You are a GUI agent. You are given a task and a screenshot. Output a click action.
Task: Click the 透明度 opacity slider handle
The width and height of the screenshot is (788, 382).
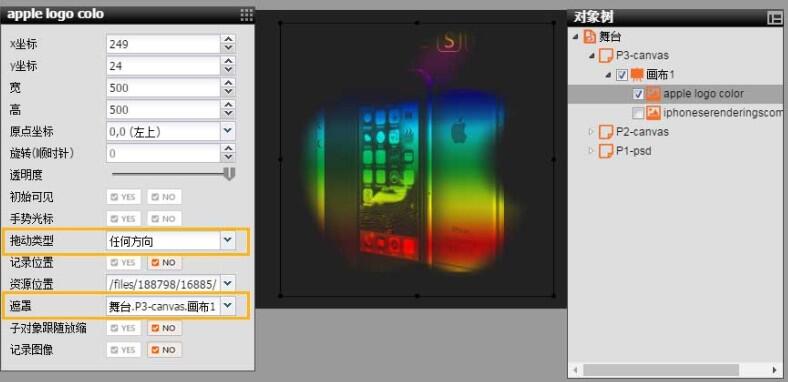pos(229,174)
